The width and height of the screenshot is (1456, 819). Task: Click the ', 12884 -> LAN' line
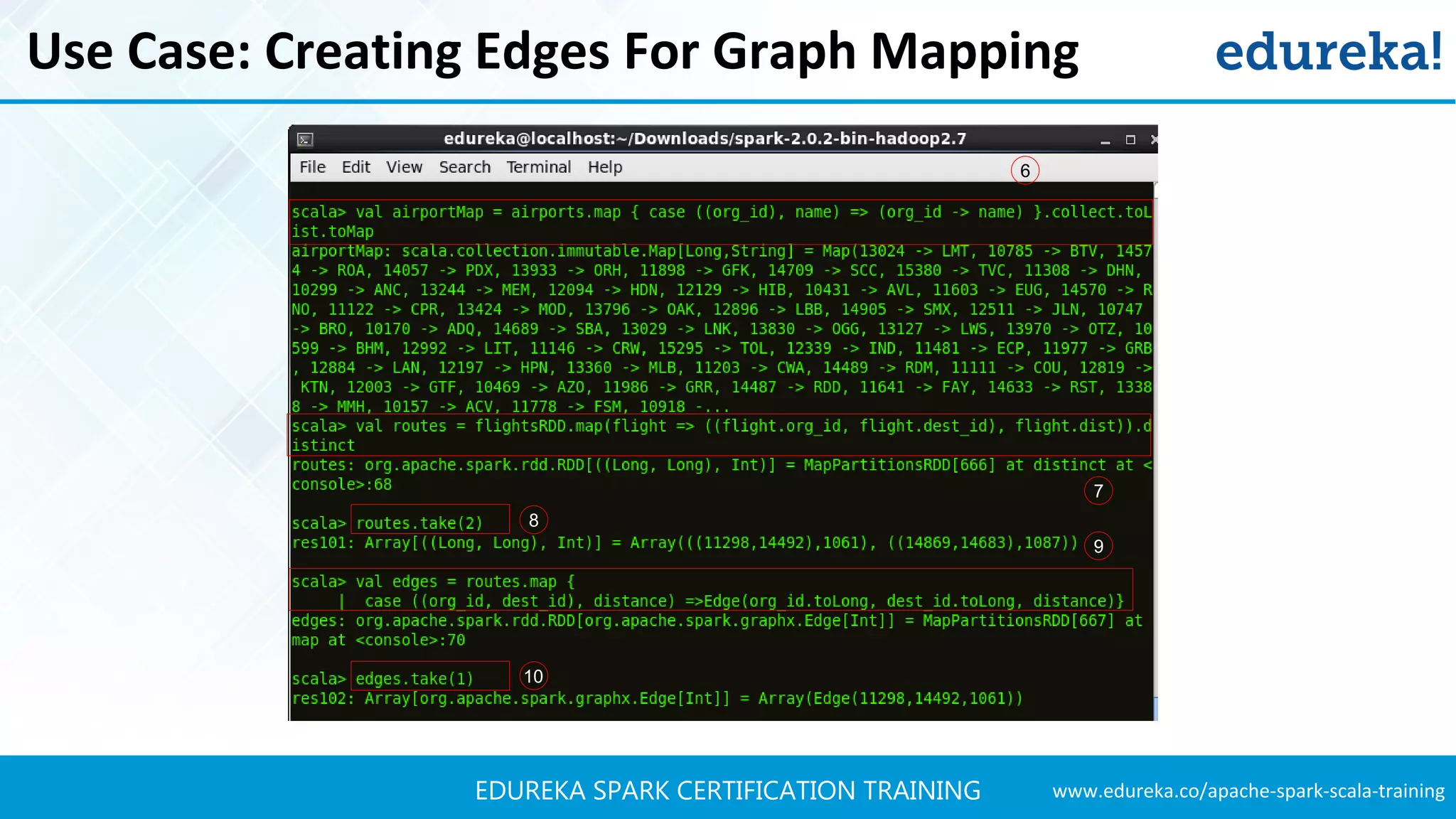(x=721, y=368)
